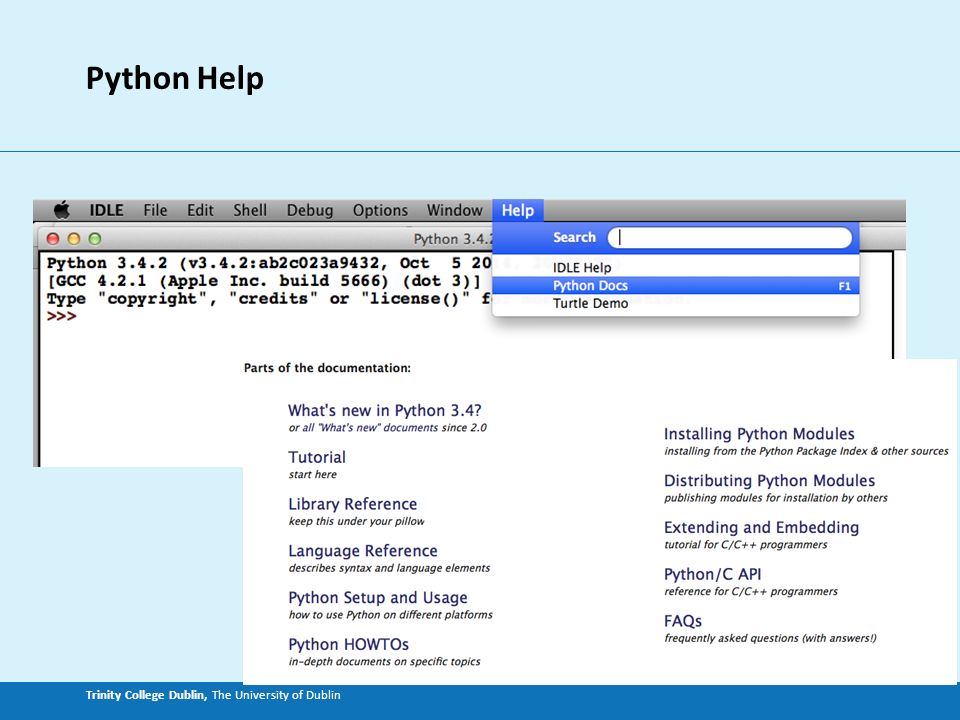The height and width of the screenshot is (720, 960).
Task: Click the "Python Help" slide title
Action: (174, 79)
